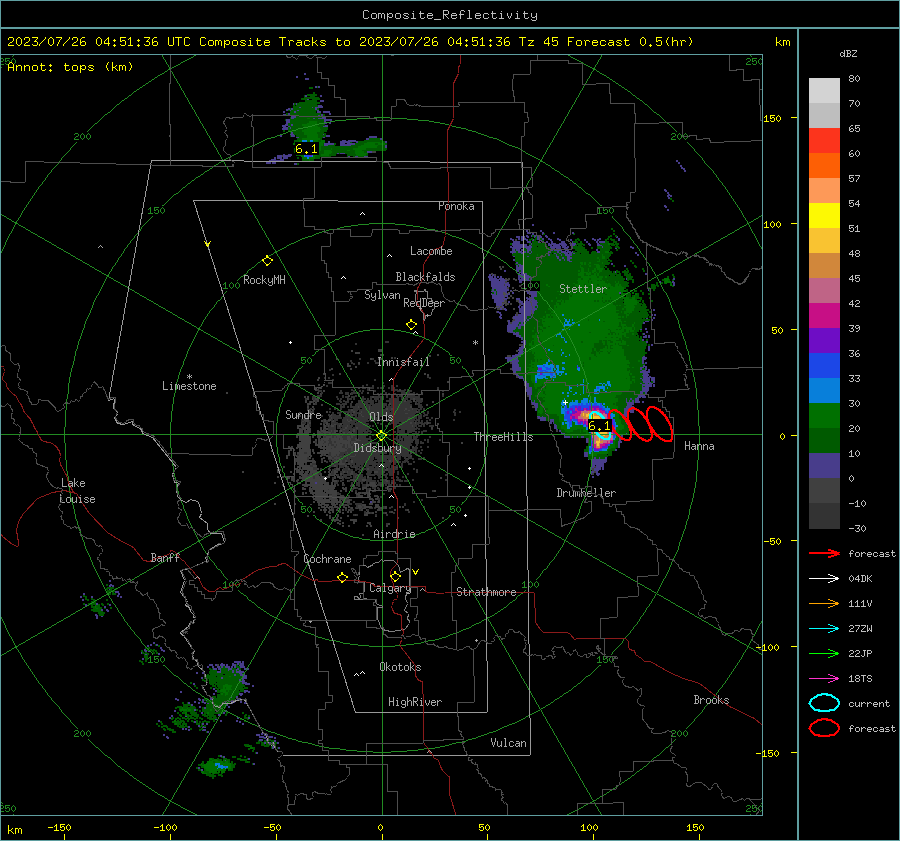Click the 51 dBZ yellow color swatch

coord(824,215)
